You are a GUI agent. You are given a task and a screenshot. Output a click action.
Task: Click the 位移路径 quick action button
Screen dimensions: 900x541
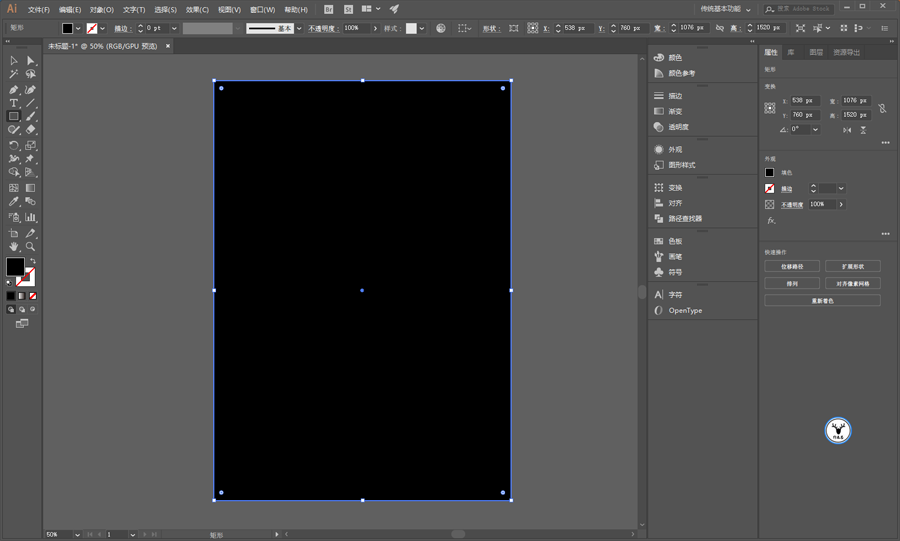coord(792,267)
